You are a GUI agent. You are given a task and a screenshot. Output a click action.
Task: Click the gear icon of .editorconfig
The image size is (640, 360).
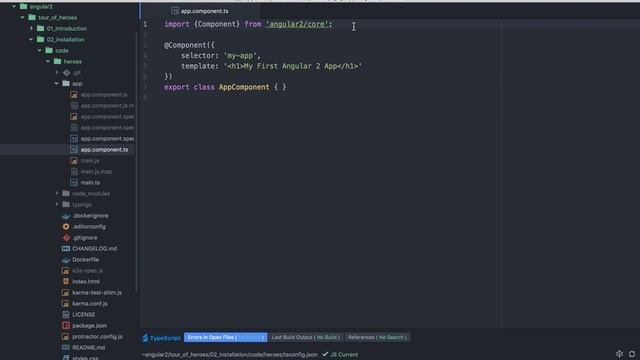coord(66,227)
